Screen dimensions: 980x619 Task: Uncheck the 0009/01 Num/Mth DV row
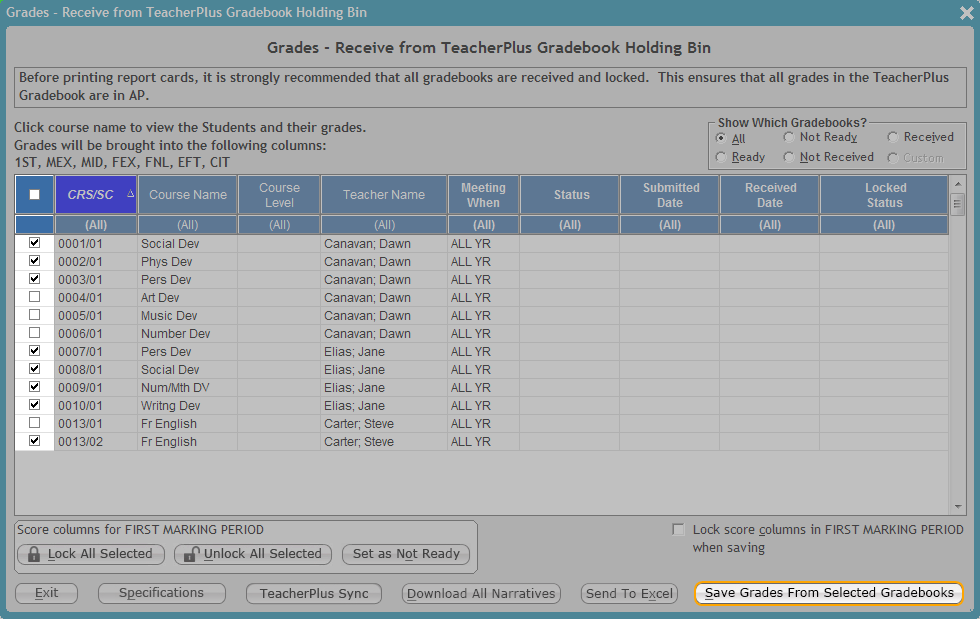point(34,387)
